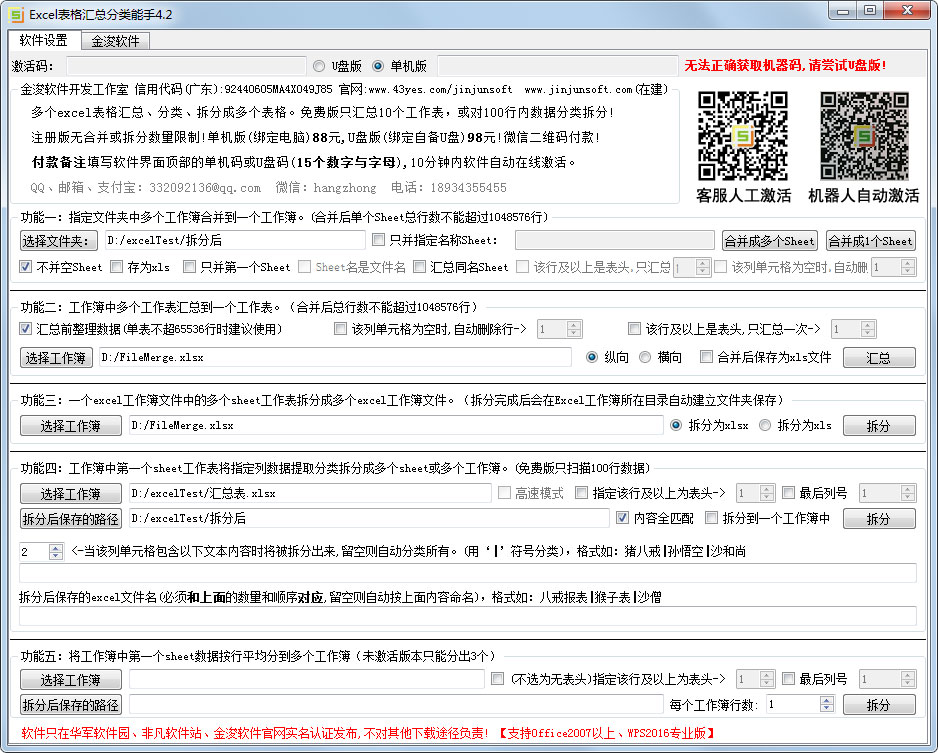Select 横向 merge direction
This screenshot has height=753, width=938.
645,357
